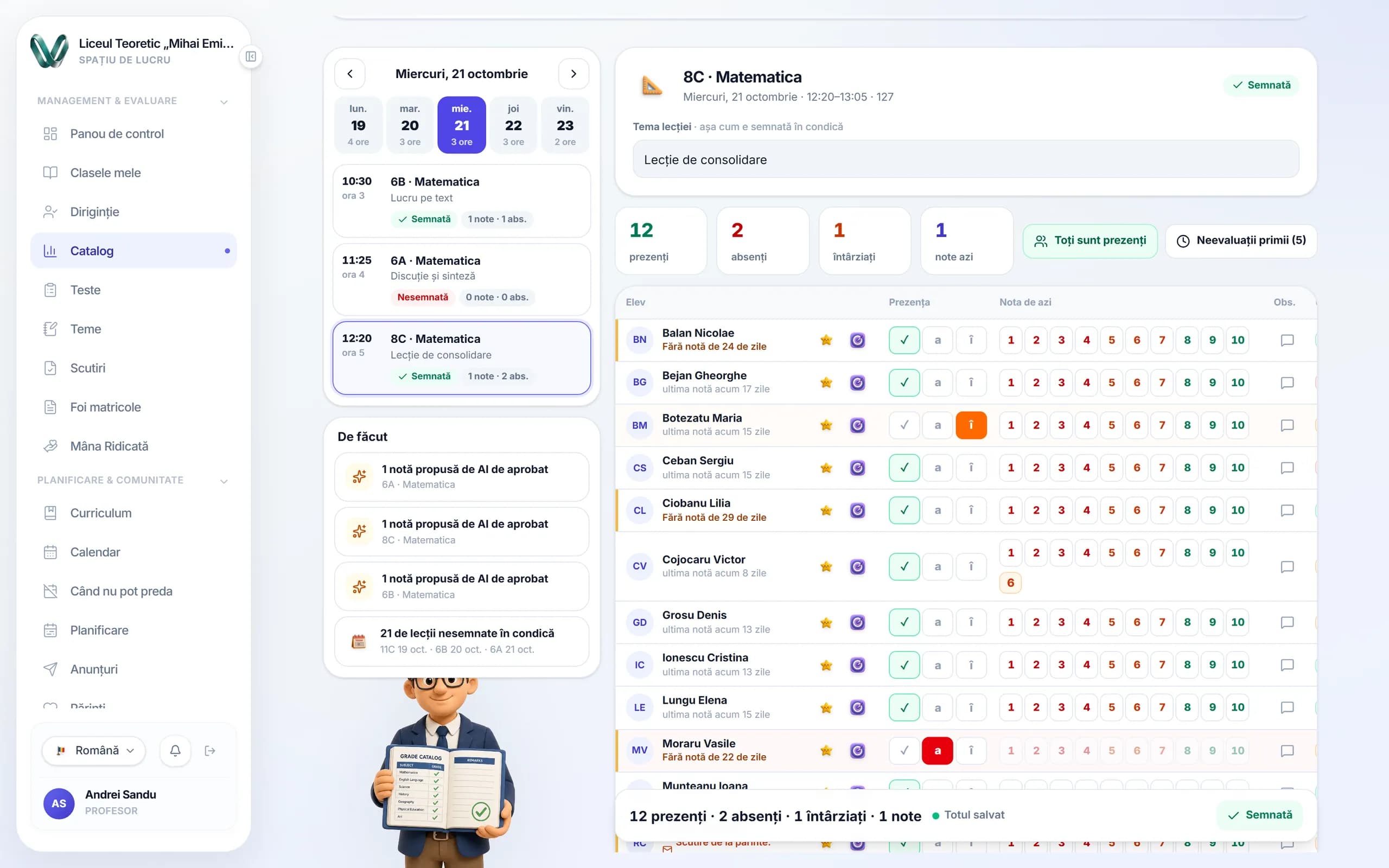Collapse the Management & Evaluare section
Image resolution: width=1389 pixels, height=868 pixels.
pyautogui.click(x=224, y=101)
